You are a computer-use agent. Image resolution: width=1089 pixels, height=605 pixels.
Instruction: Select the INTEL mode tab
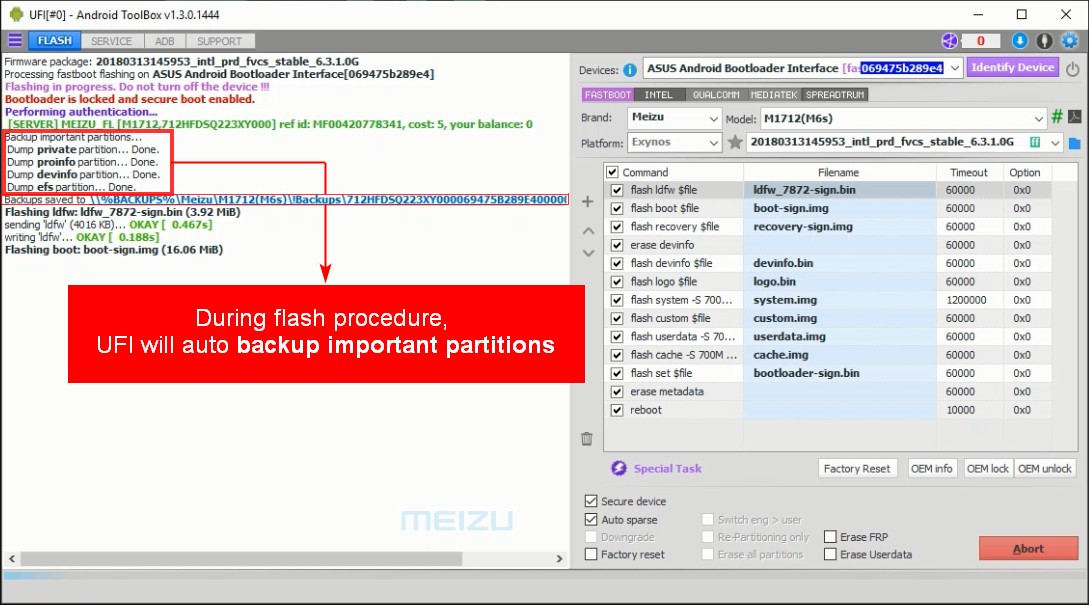pyautogui.click(x=658, y=94)
